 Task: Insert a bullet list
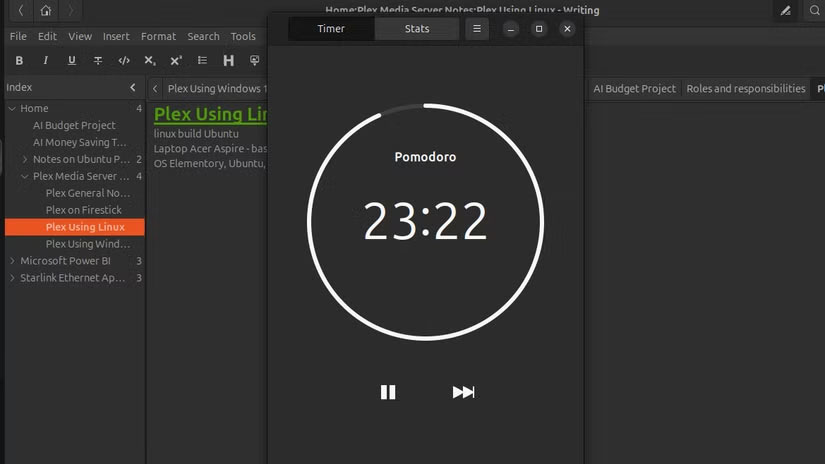point(203,61)
